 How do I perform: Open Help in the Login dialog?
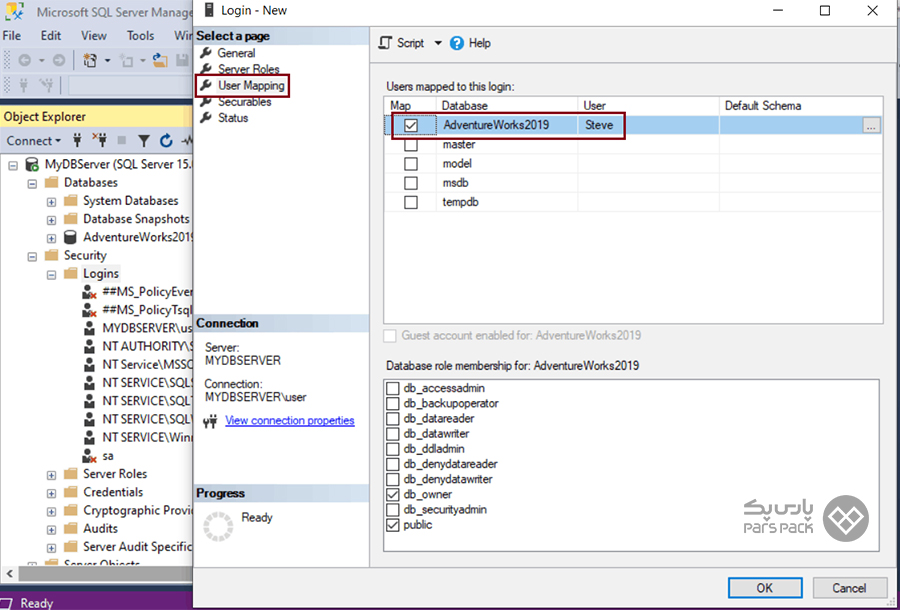click(471, 43)
